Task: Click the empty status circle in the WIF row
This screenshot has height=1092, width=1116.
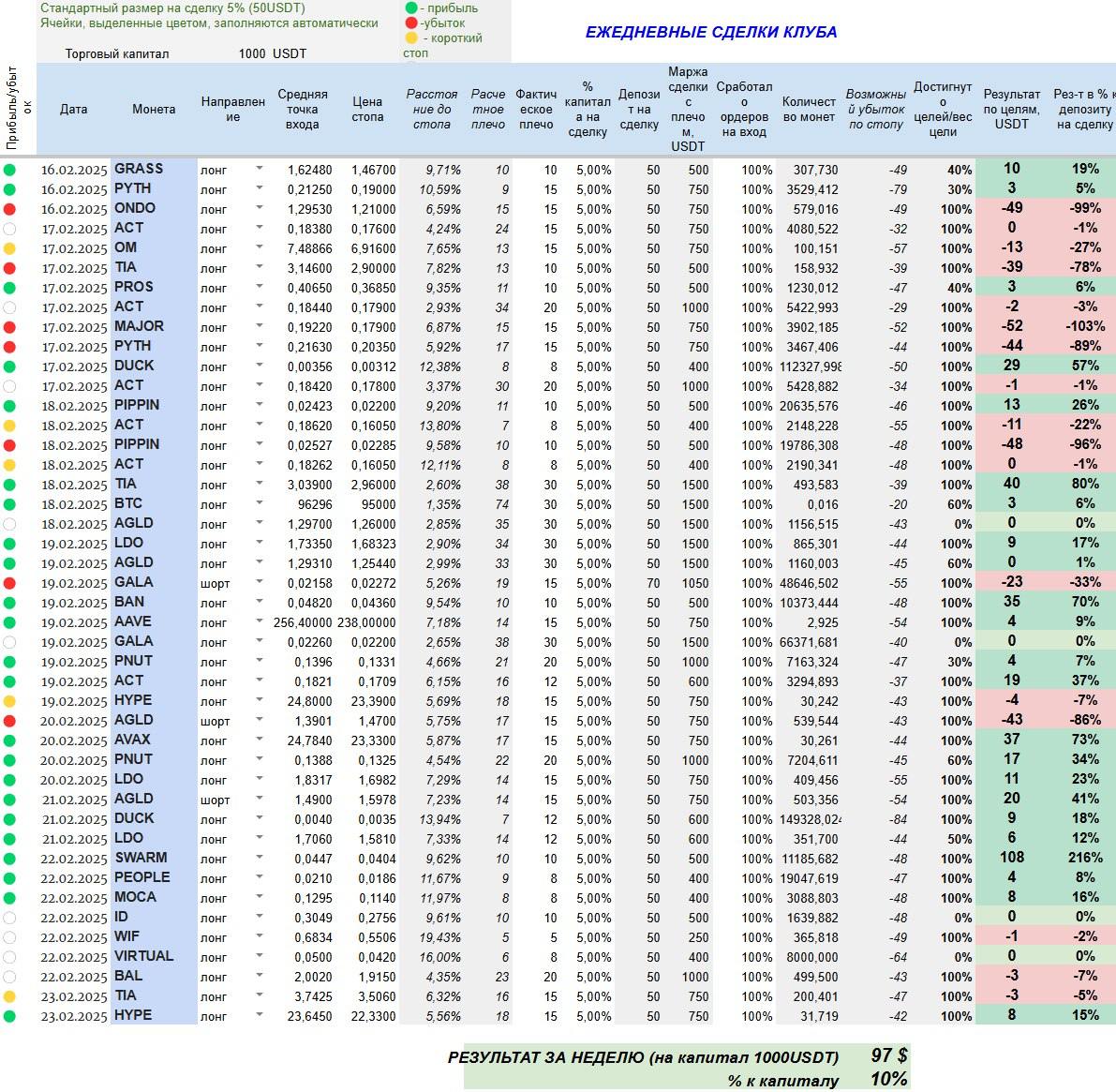Action: [9, 937]
